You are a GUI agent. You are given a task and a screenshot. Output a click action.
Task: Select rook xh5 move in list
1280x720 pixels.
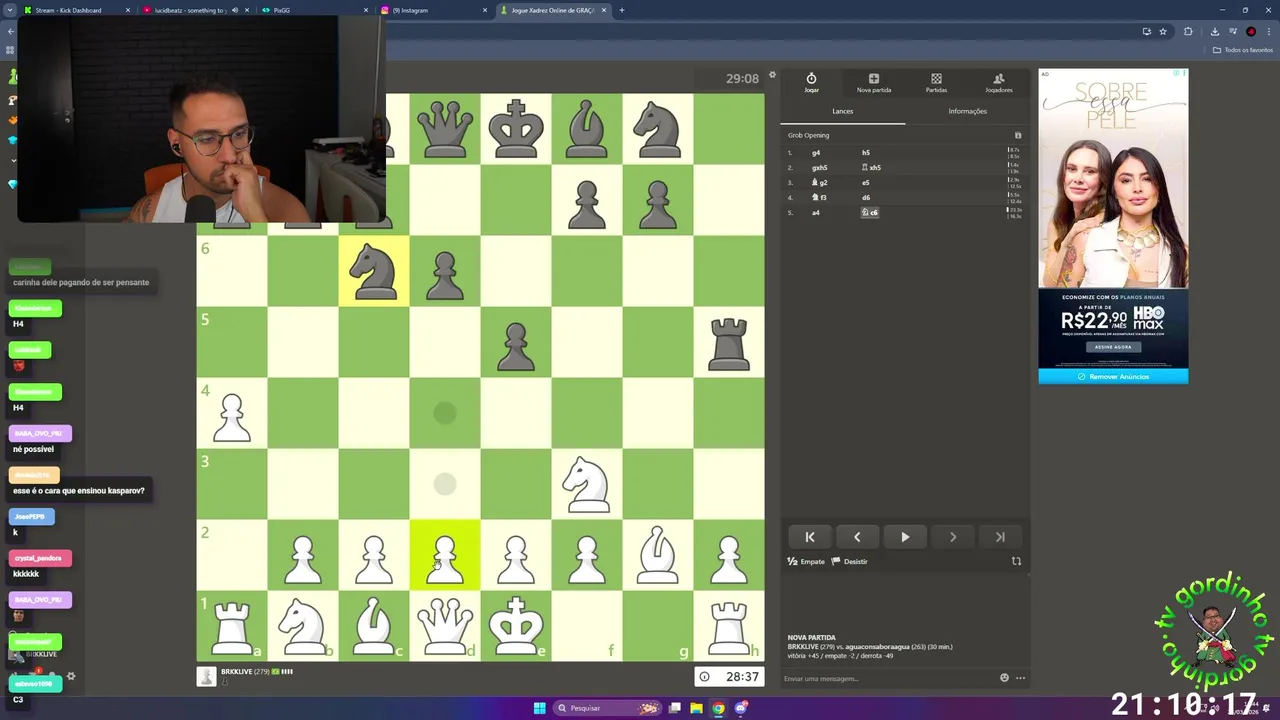coord(871,168)
